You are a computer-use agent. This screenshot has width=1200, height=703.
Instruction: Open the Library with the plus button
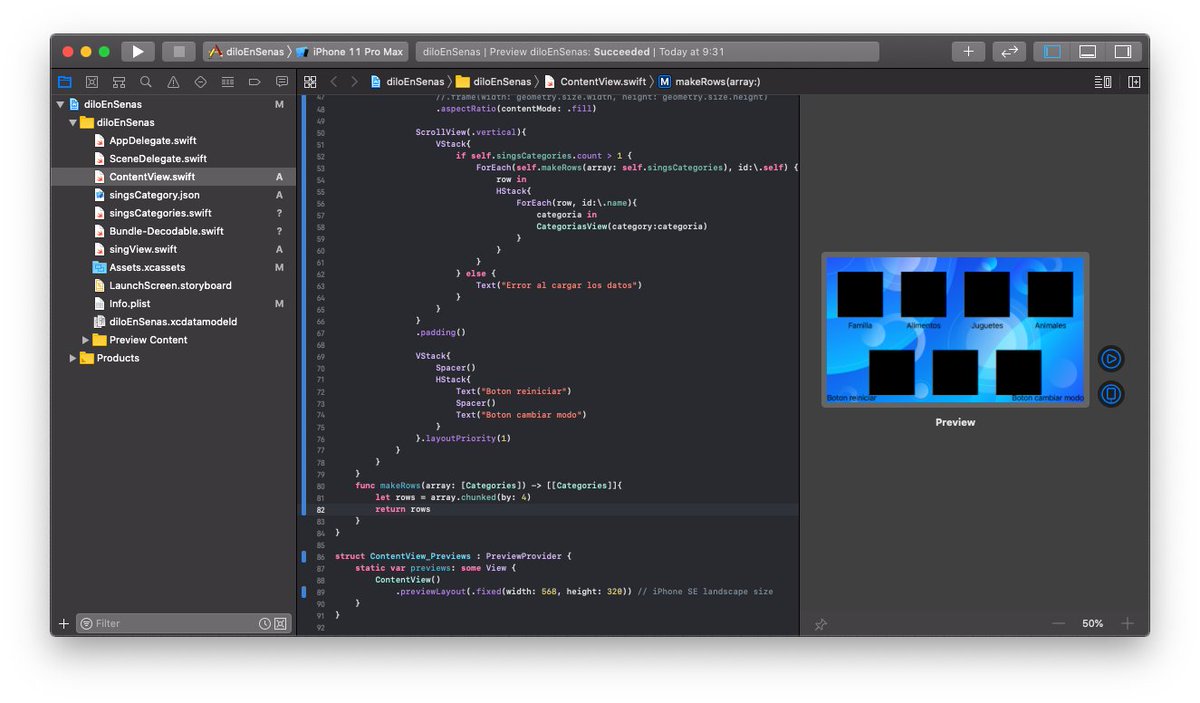coord(968,51)
